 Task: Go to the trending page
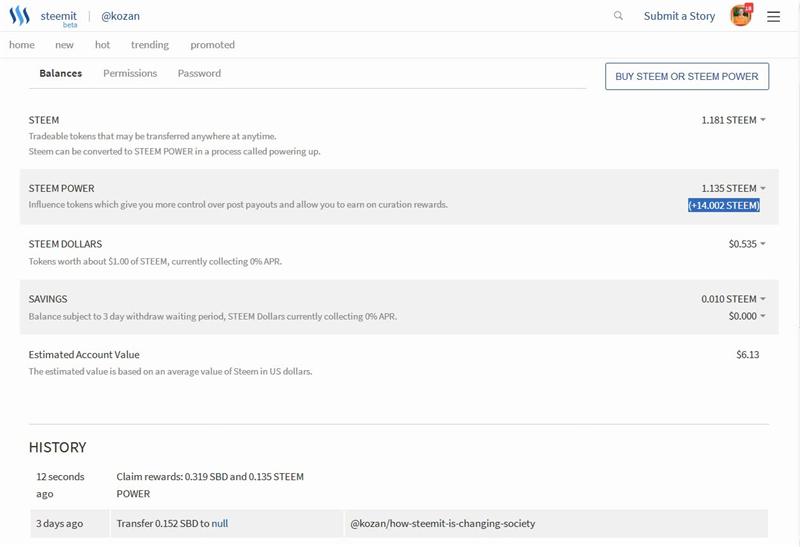click(x=150, y=45)
